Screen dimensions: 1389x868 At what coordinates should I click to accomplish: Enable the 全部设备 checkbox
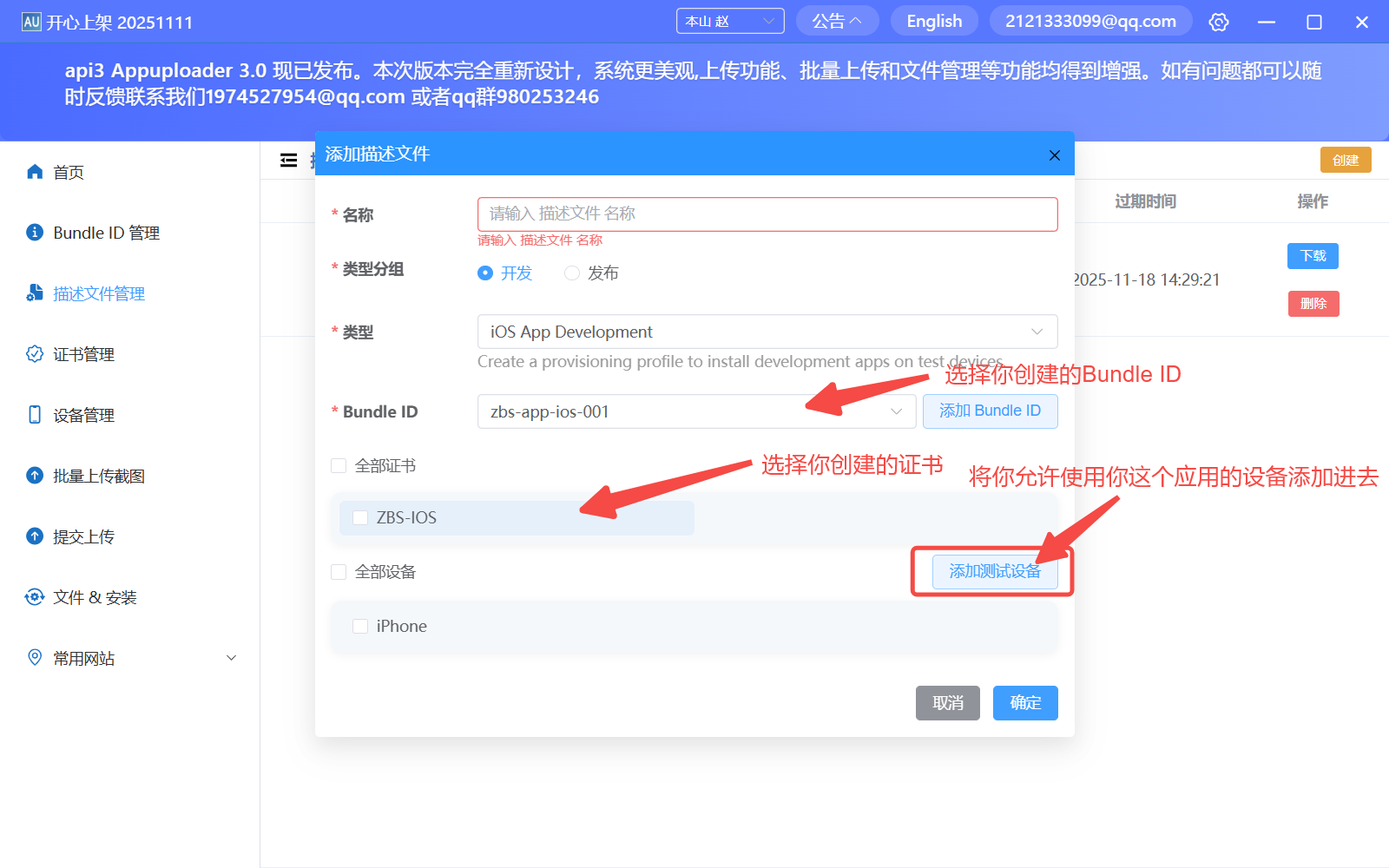[339, 571]
